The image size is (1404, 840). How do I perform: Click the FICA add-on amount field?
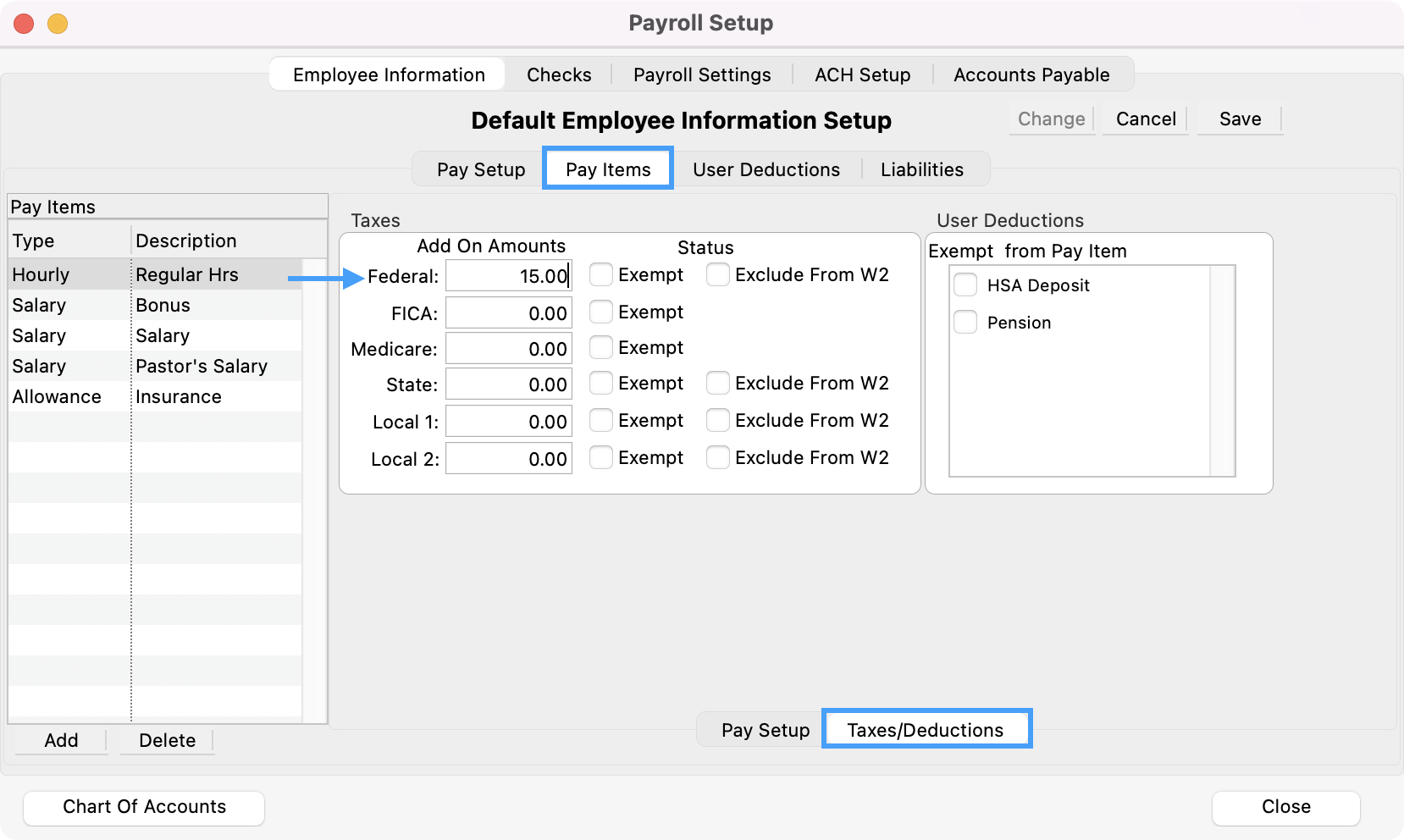pyautogui.click(x=508, y=313)
